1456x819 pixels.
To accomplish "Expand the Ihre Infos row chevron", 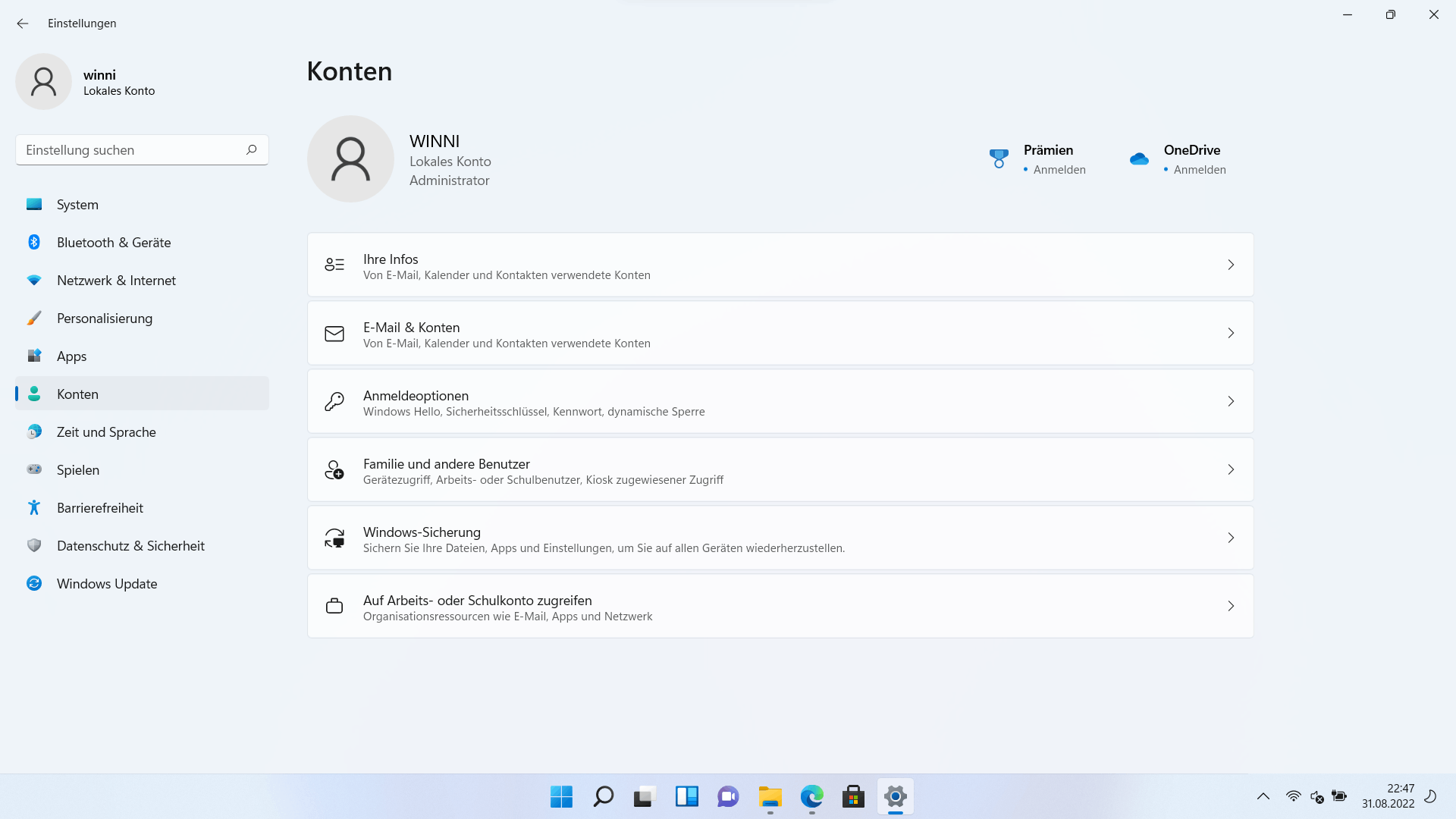I will [x=1231, y=265].
